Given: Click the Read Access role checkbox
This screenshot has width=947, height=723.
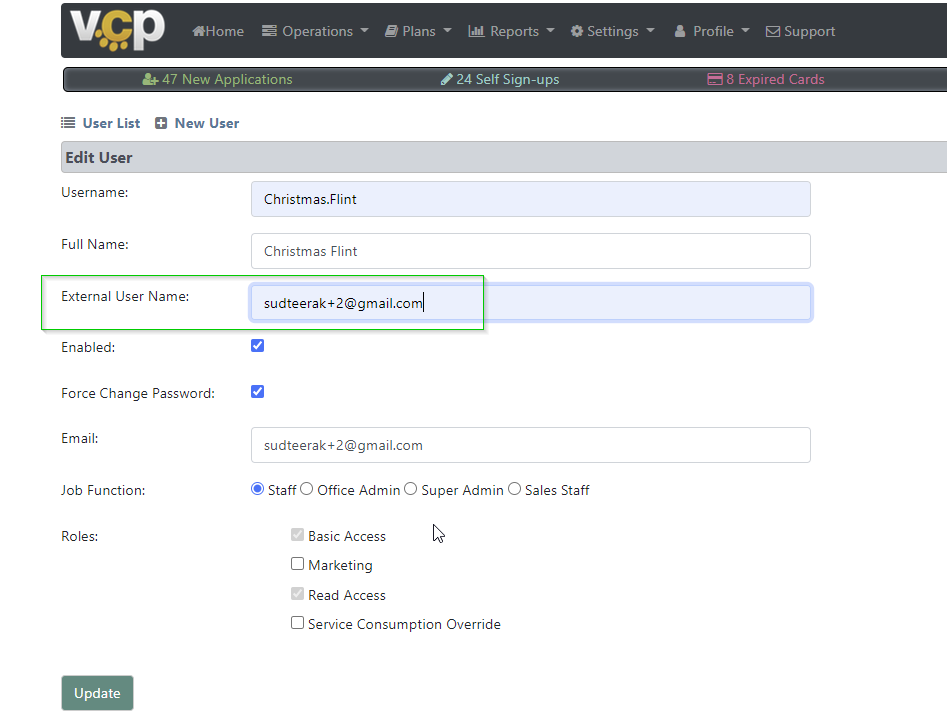Looking at the screenshot, I should click(x=297, y=594).
